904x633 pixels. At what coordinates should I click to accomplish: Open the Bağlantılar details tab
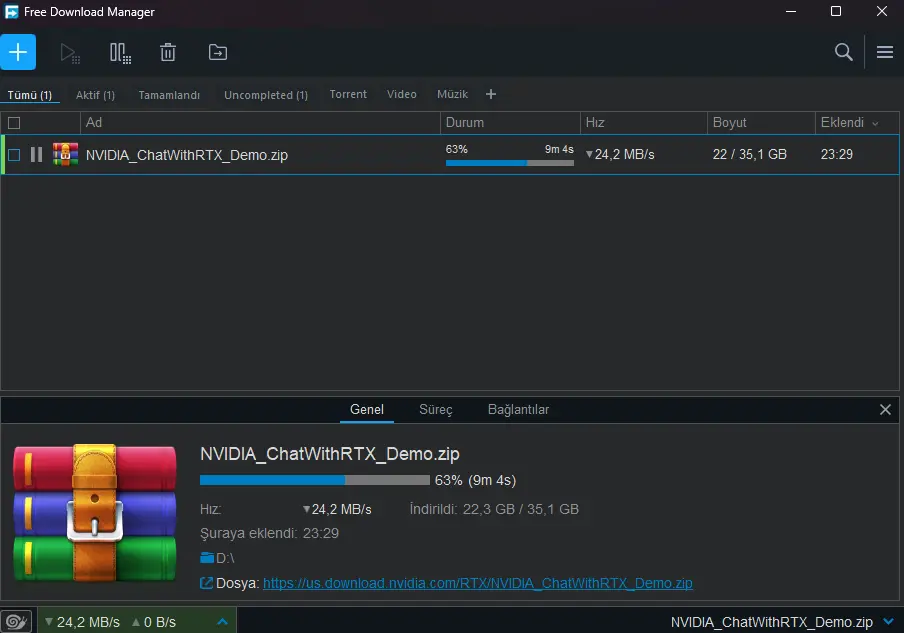click(518, 410)
